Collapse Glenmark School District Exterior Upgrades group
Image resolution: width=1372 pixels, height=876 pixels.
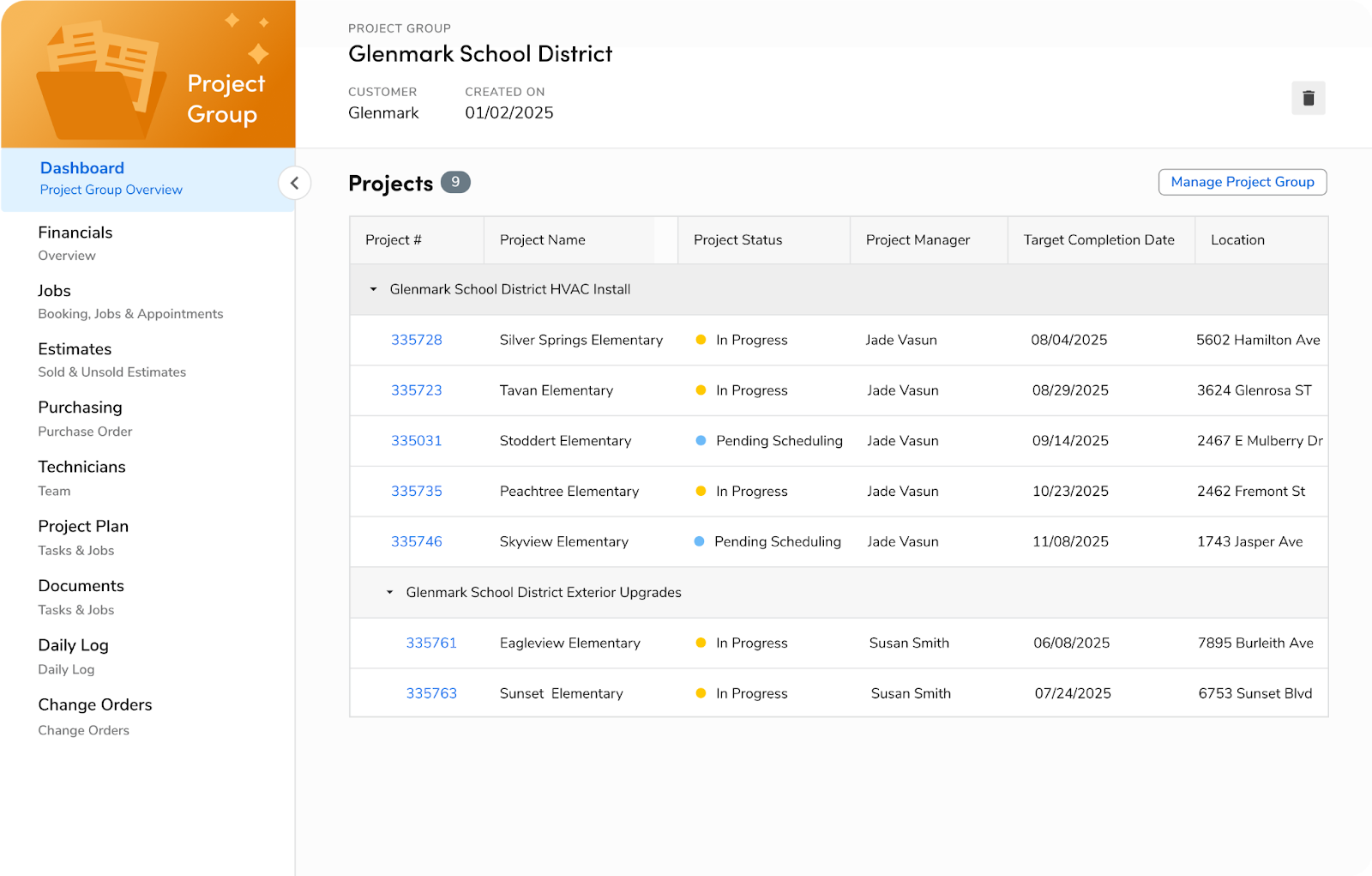pyautogui.click(x=389, y=592)
